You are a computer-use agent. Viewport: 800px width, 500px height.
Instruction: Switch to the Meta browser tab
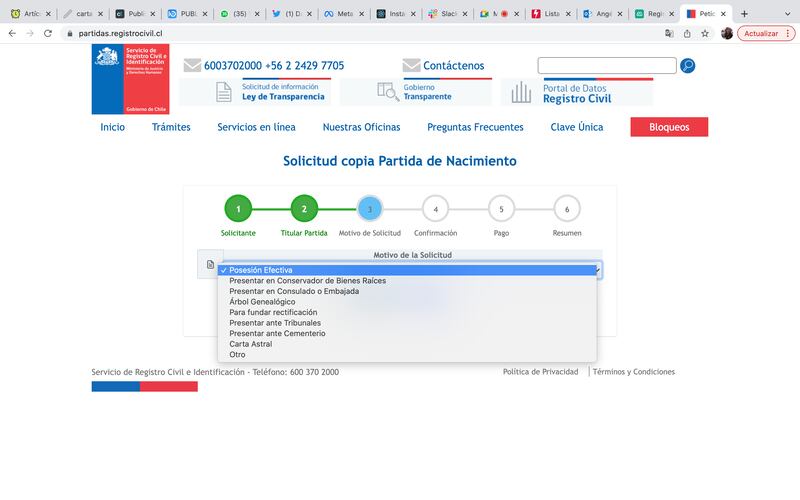344,14
